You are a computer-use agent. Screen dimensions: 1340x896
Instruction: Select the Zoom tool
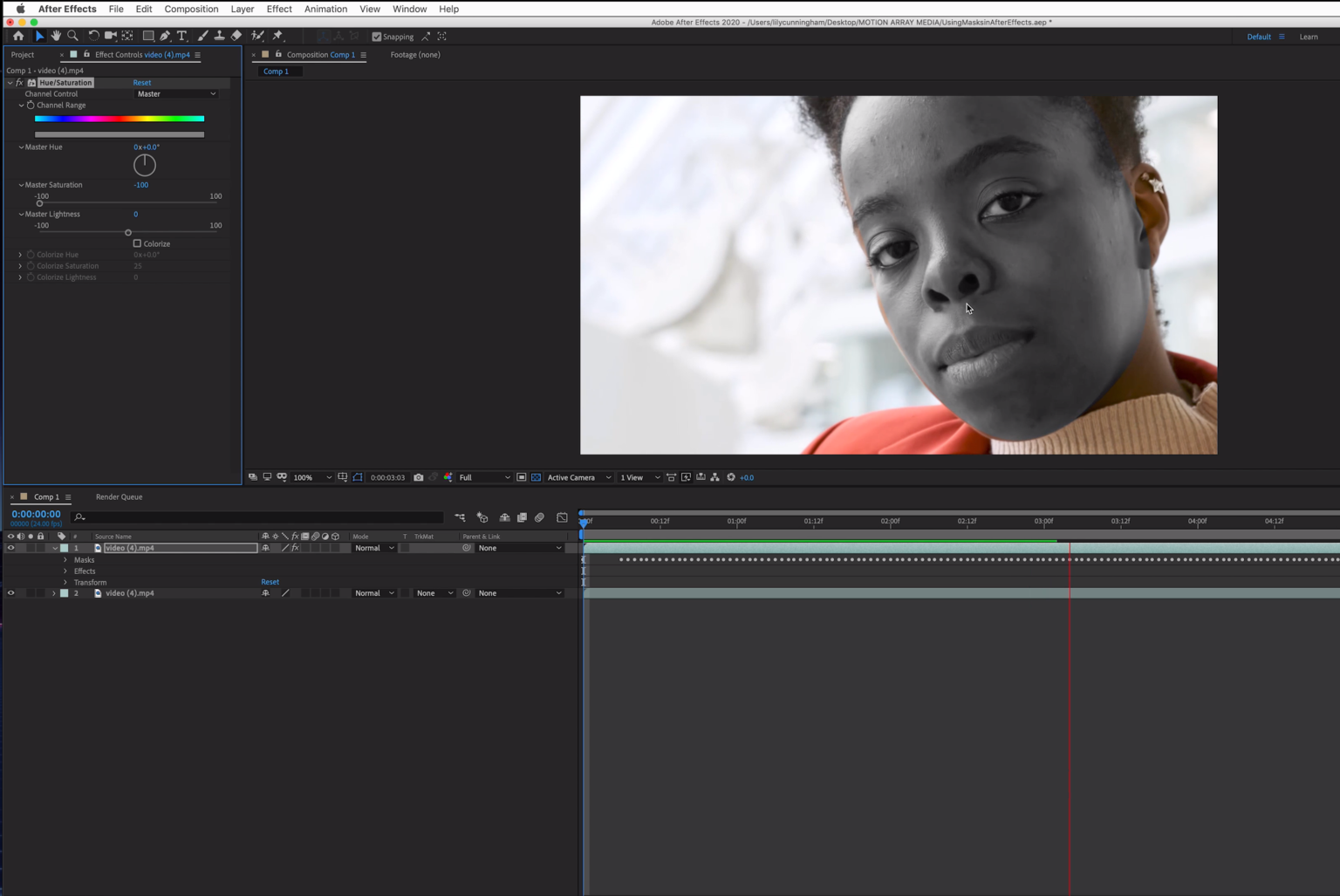(x=73, y=36)
